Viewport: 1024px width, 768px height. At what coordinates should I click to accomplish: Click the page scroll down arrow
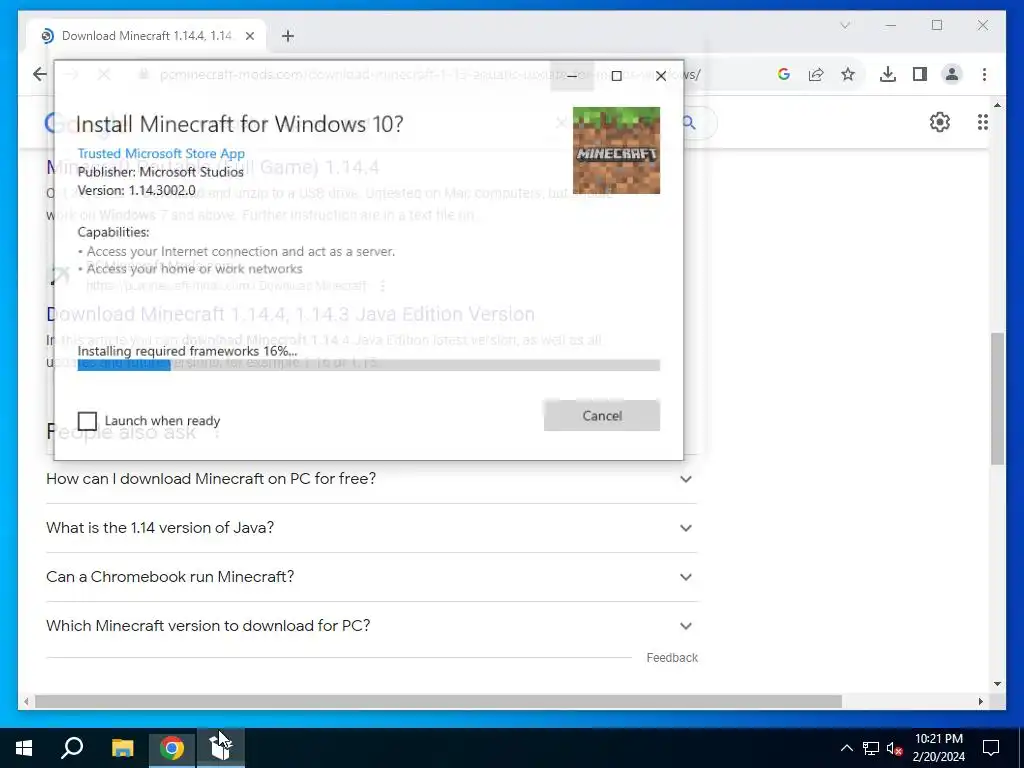(x=997, y=684)
